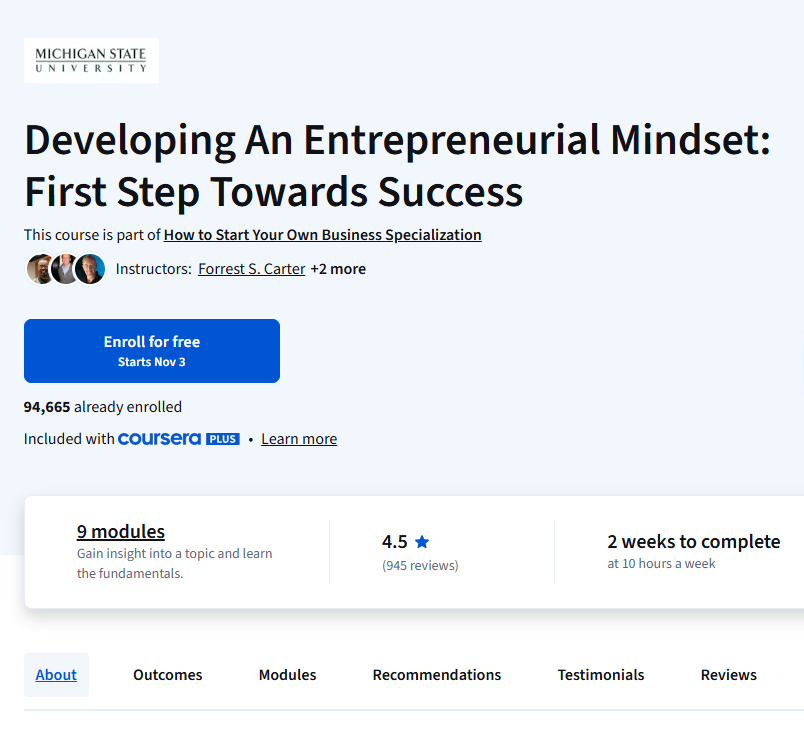Image resolution: width=804 pixels, height=731 pixels.
Task: Click the first instructor avatar photo
Action: pyautogui.click(x=40, y=269)
